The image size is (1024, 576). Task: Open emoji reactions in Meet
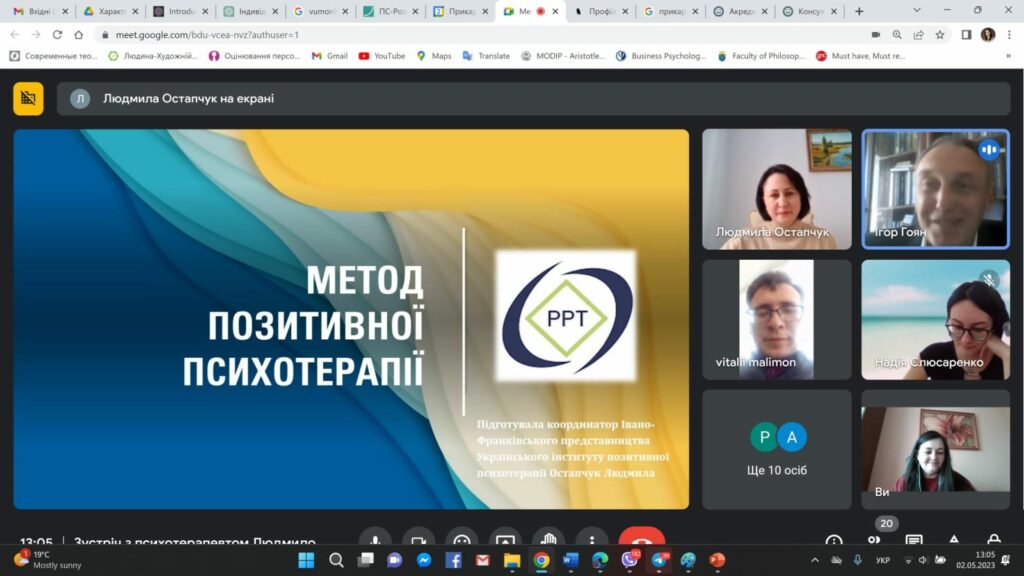pos(461,540)
